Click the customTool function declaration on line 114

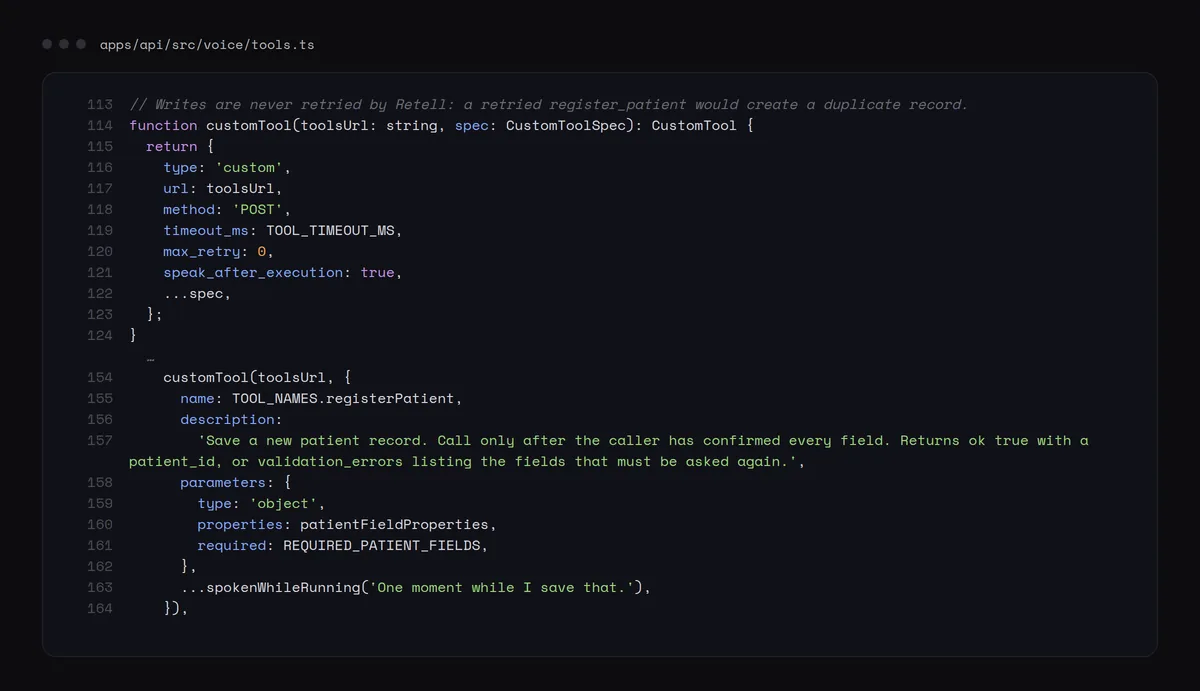click(441, 125)
